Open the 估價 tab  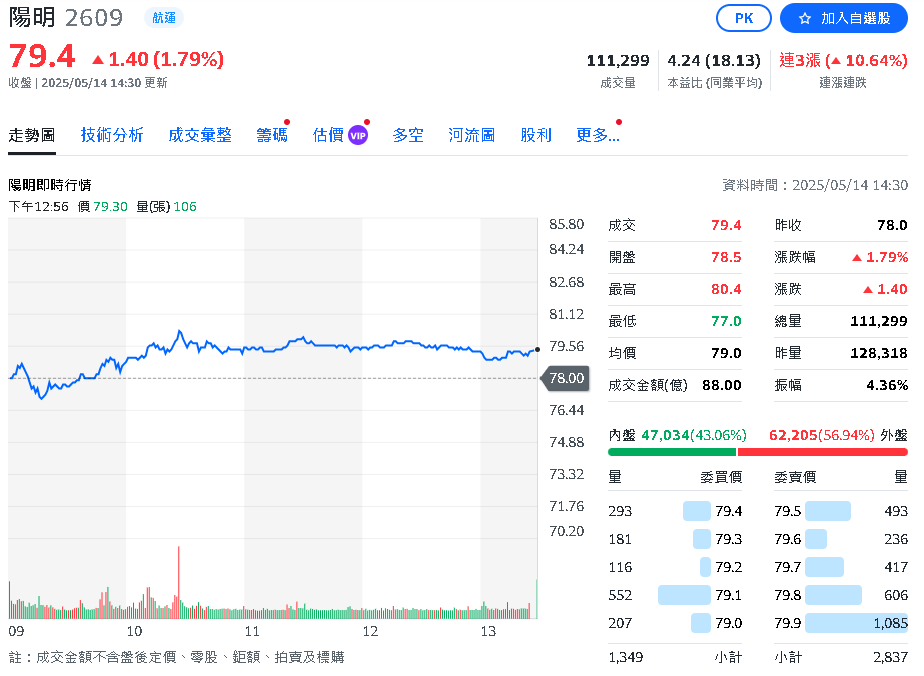[328, 136]
